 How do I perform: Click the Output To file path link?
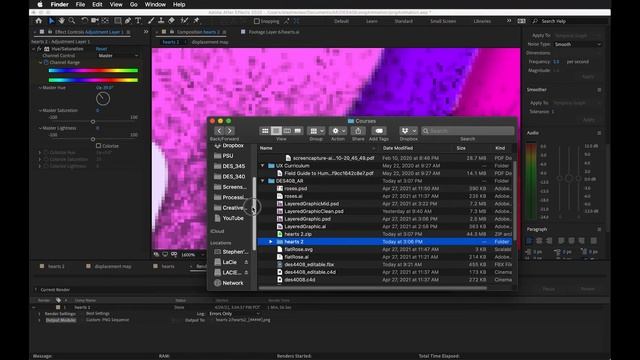242,320
